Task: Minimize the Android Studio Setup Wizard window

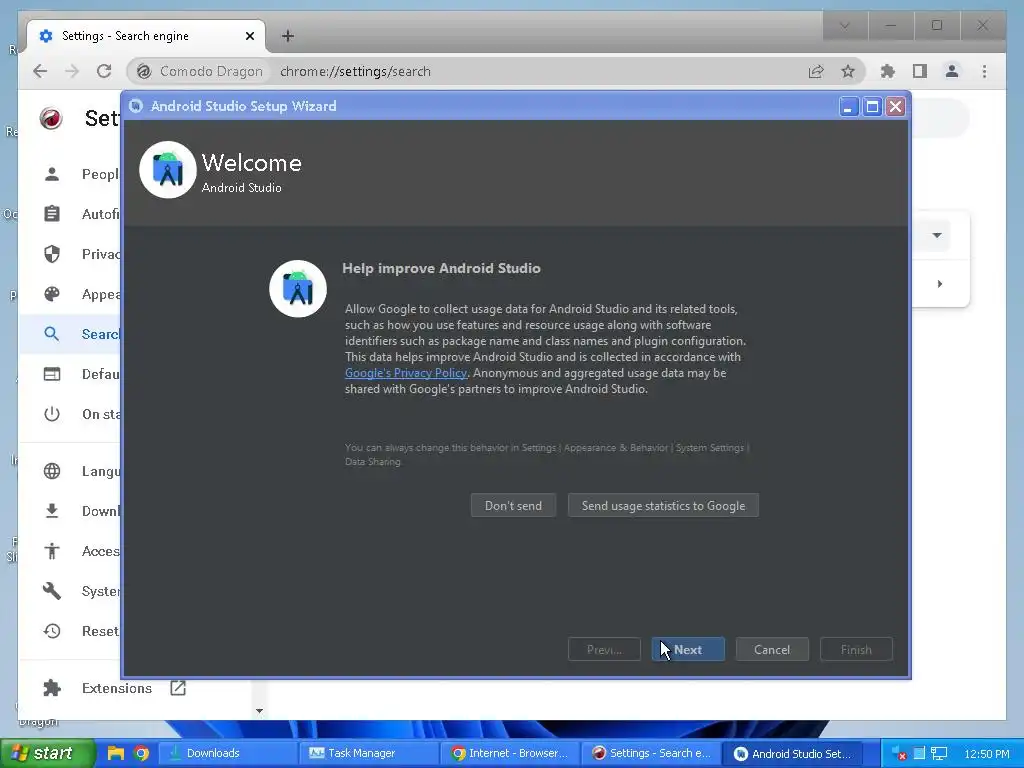Action: [848, 106]
